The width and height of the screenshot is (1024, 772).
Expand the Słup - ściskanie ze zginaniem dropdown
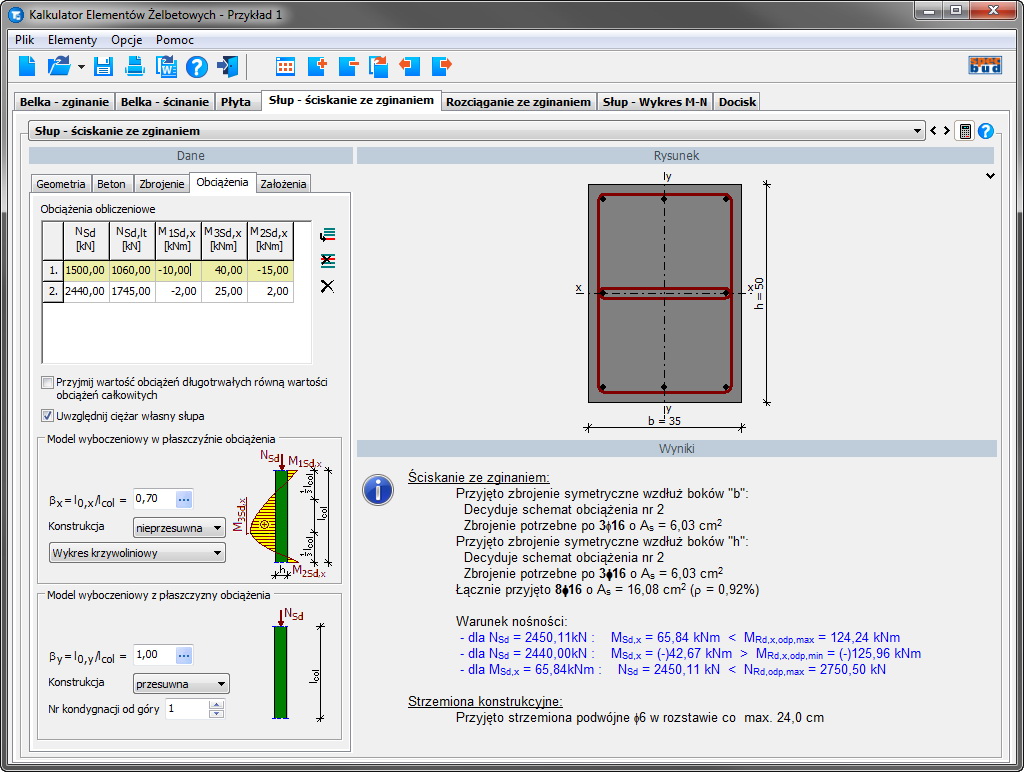pos(917,131)
